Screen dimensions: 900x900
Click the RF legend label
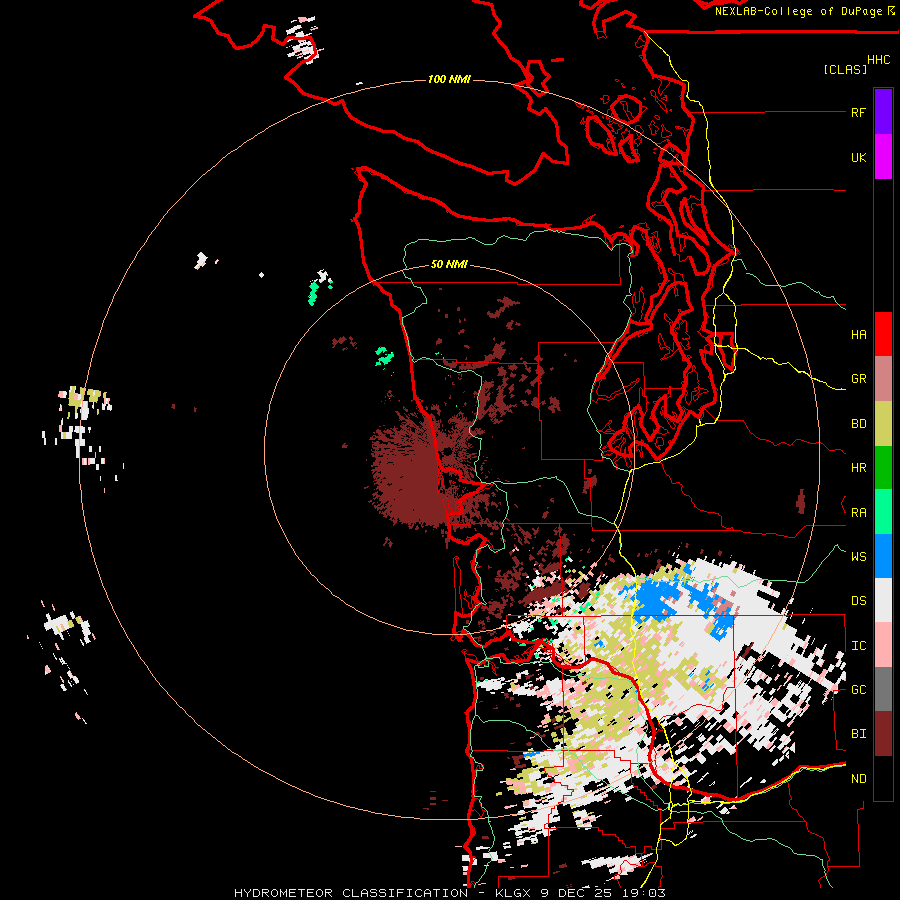(858, 112)
